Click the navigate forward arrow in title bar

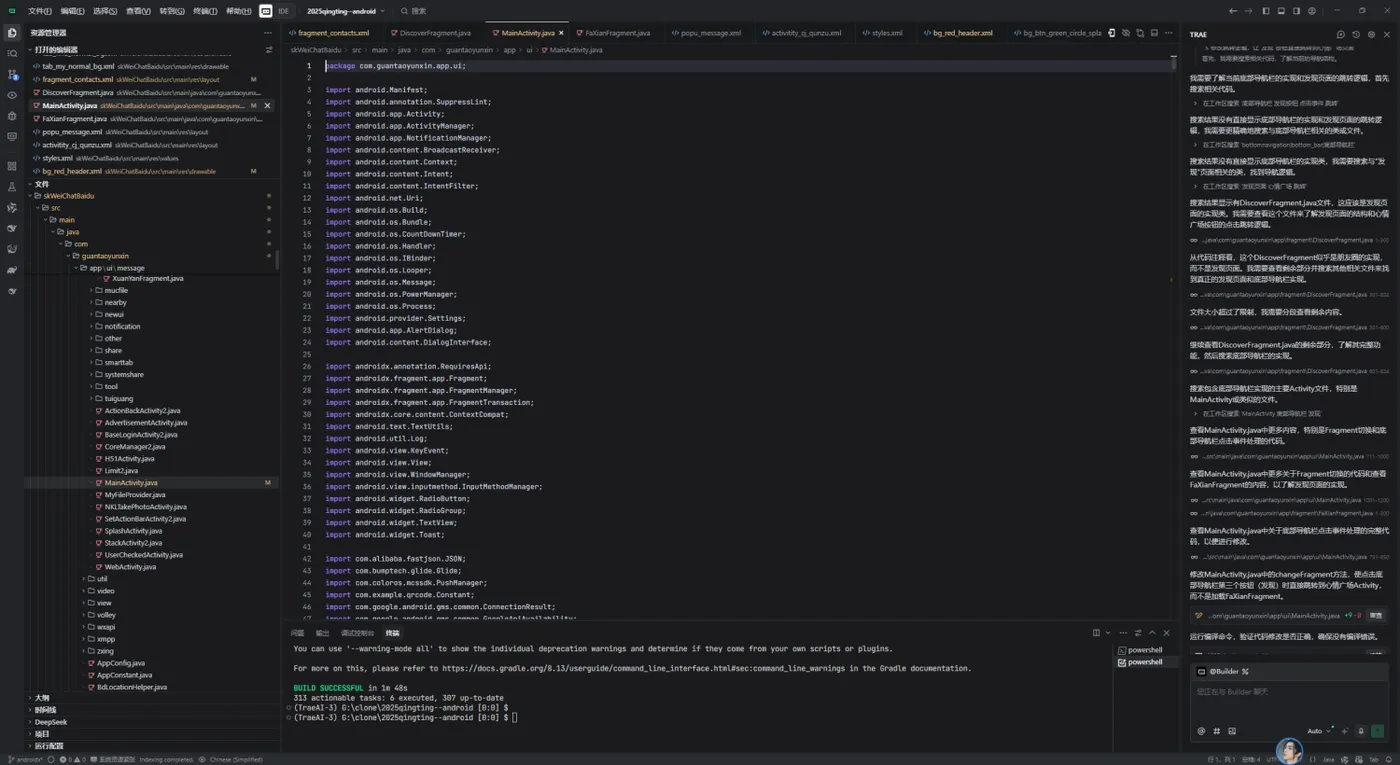(x=1248, y=11)
